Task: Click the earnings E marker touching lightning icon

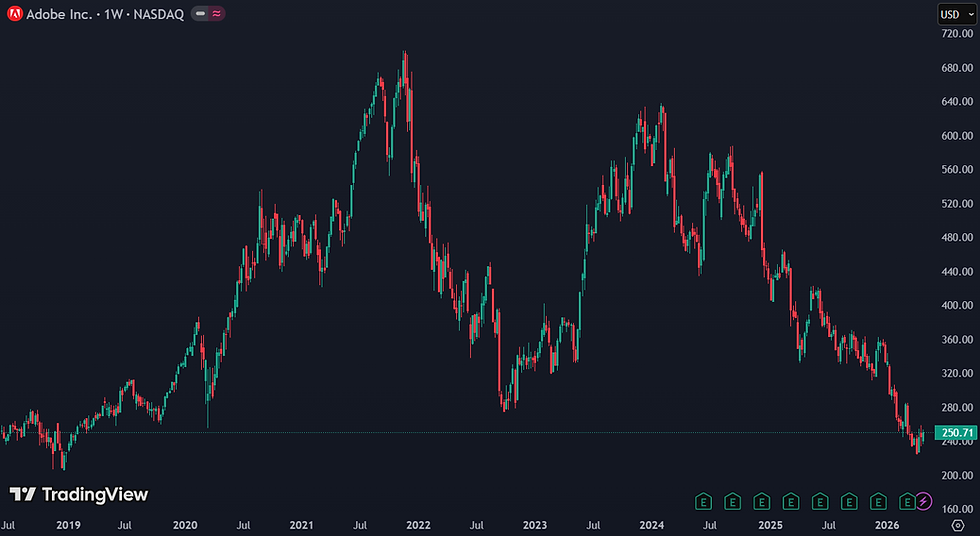Action: point(908,501)
